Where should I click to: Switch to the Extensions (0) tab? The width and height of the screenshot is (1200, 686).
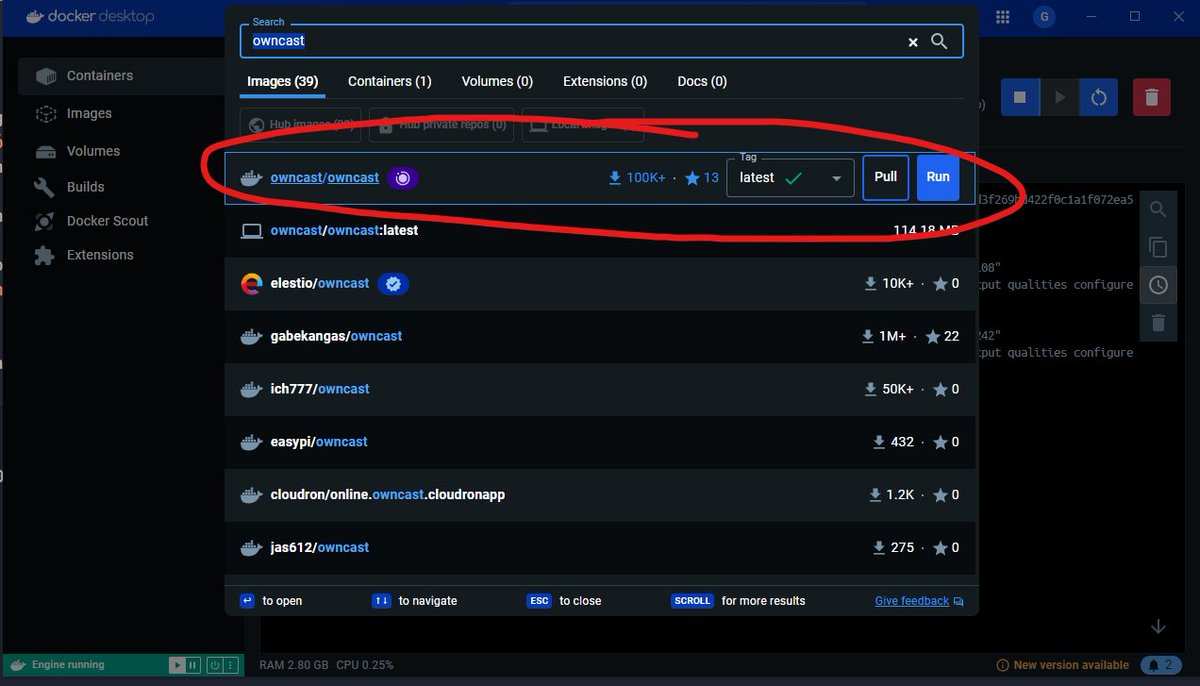click(605, 82)
